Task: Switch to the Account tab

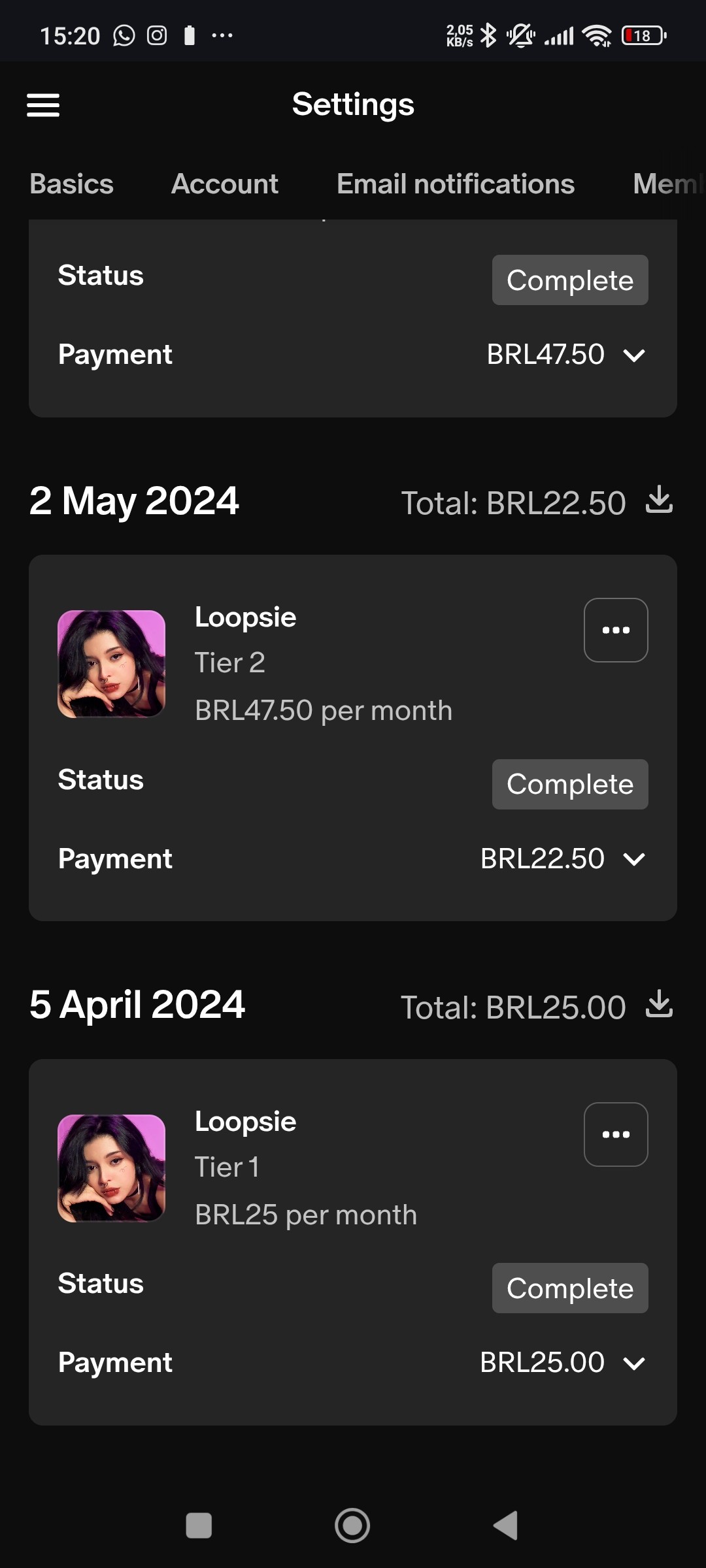Action: [x=225, y=184]
